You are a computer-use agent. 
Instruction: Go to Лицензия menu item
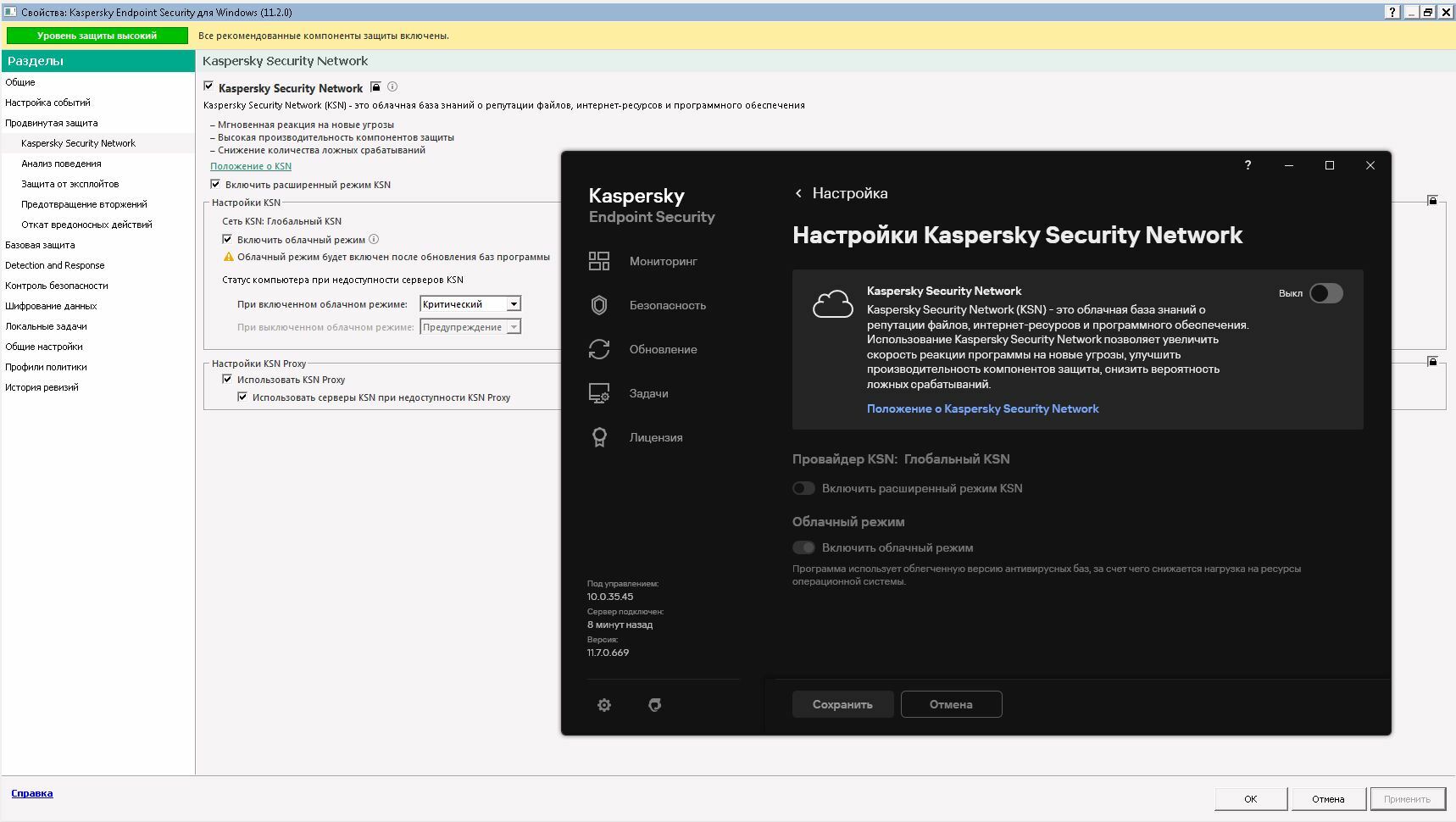(656, 437)
